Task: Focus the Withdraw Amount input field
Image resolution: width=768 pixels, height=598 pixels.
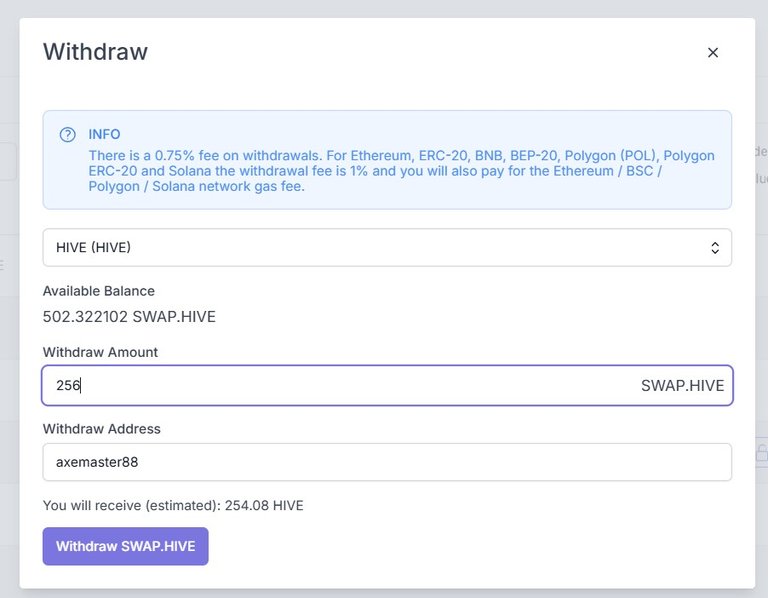Action: pyautogui.click(x=387, y=385)
